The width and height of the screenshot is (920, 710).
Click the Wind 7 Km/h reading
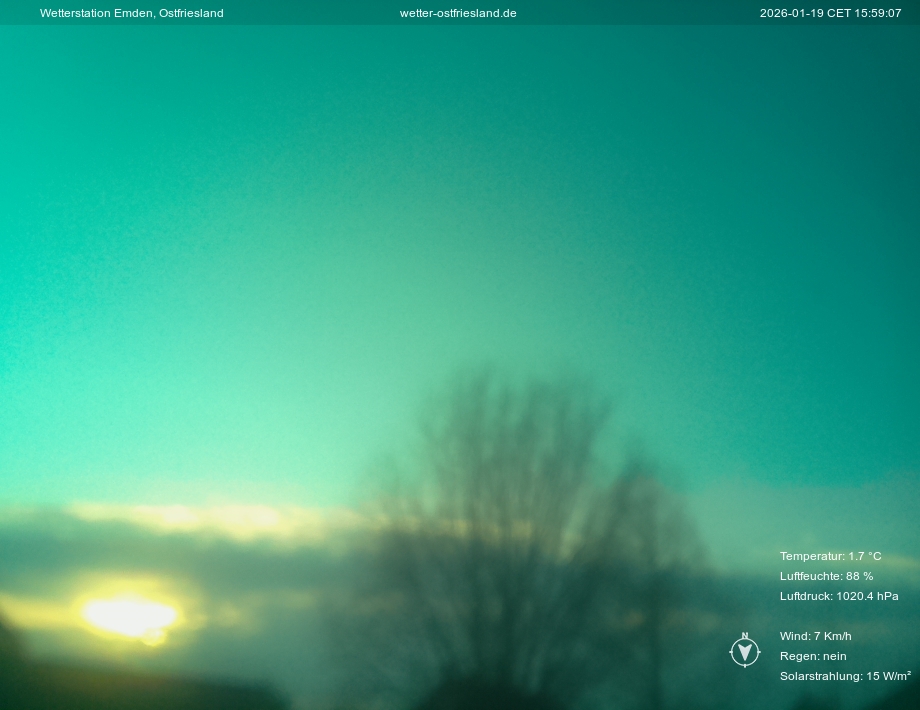click(815, 636)
